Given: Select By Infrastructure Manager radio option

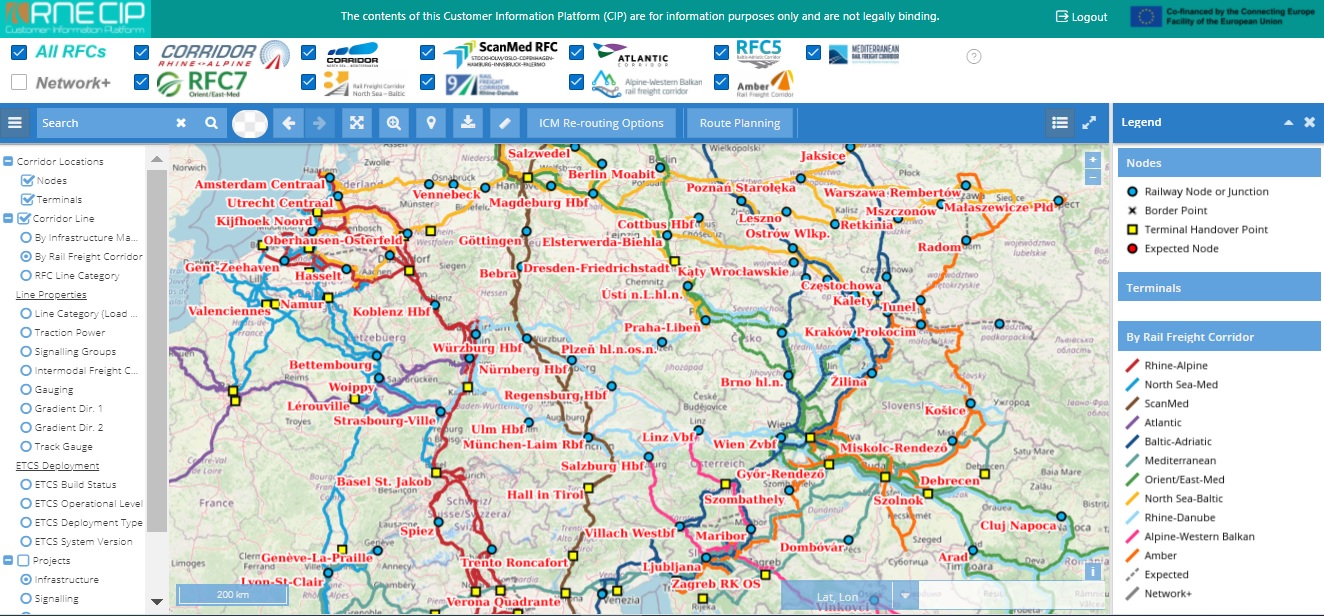Looking at the screenshot, I should [27, 238].
